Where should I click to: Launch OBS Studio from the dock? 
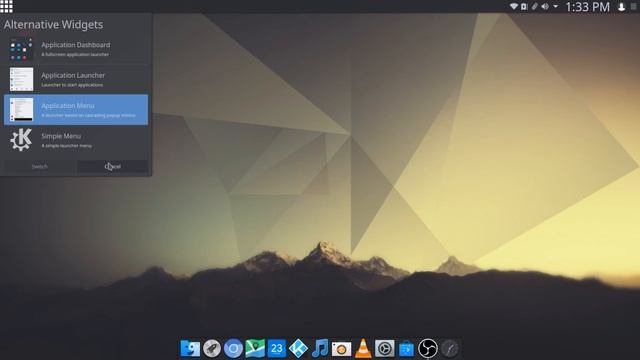click(x=428, y=349)
